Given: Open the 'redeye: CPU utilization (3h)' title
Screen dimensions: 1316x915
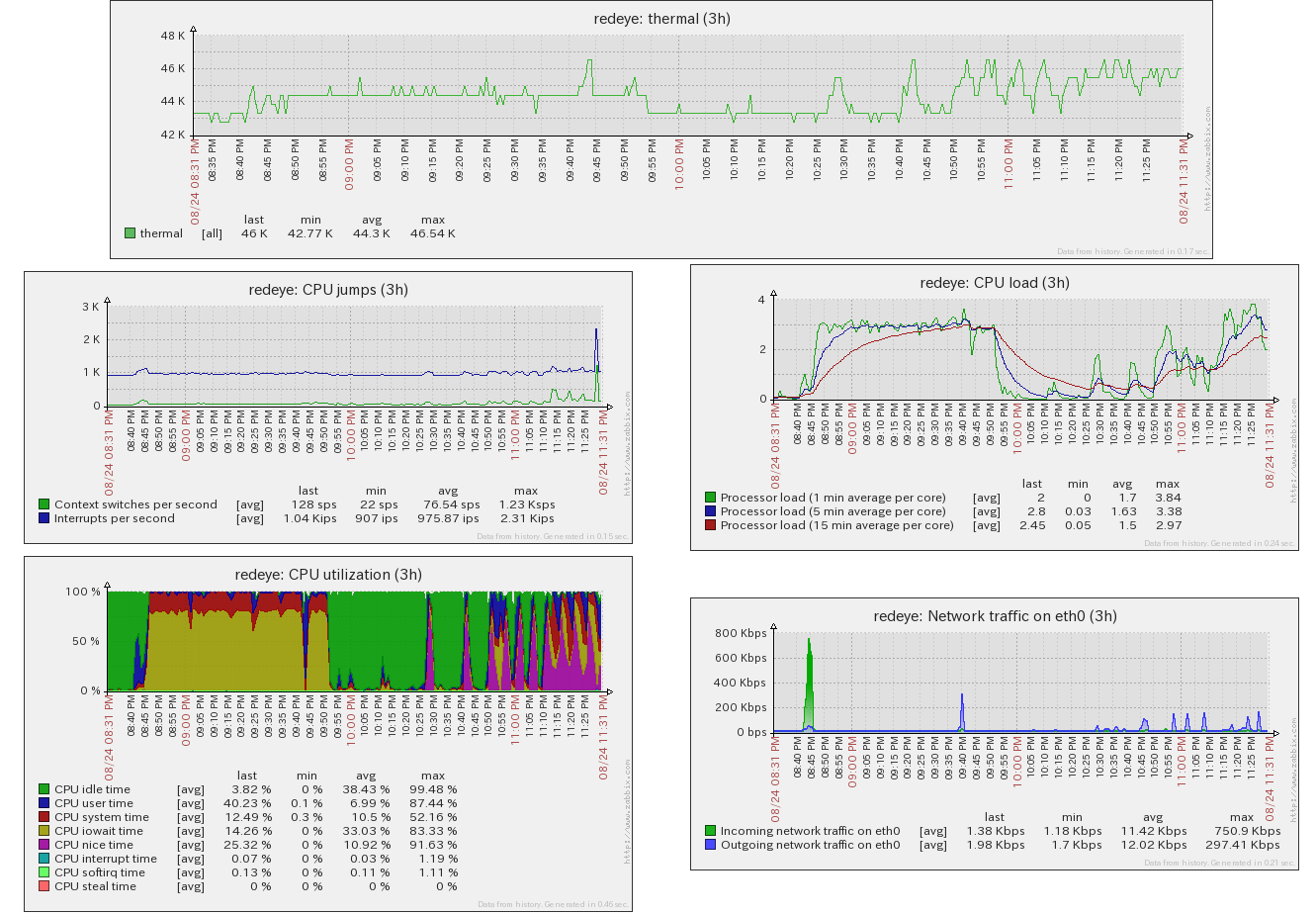Looking at the screenshot, I should (328, 575).
